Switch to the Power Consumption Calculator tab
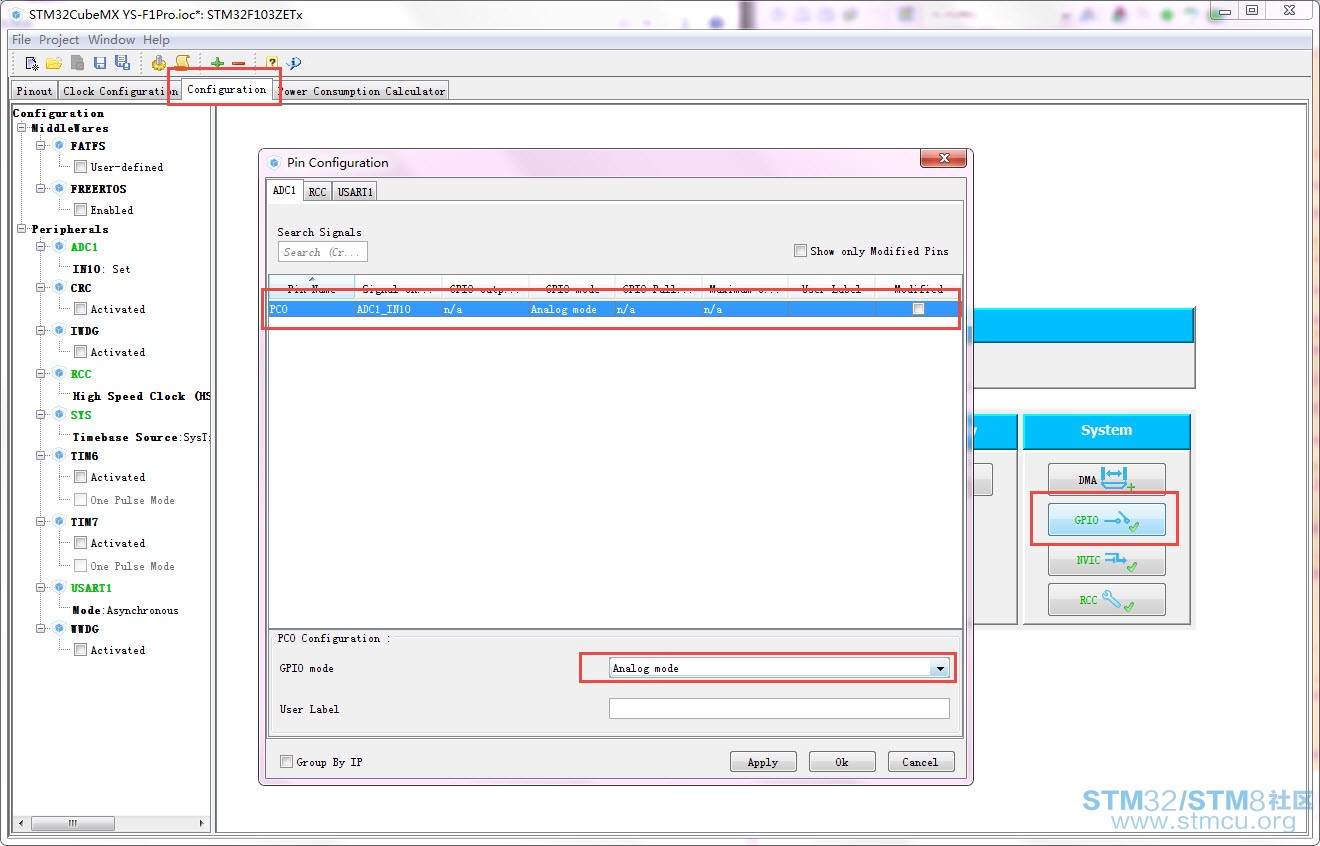1320x846 pixels. (362, 91)
